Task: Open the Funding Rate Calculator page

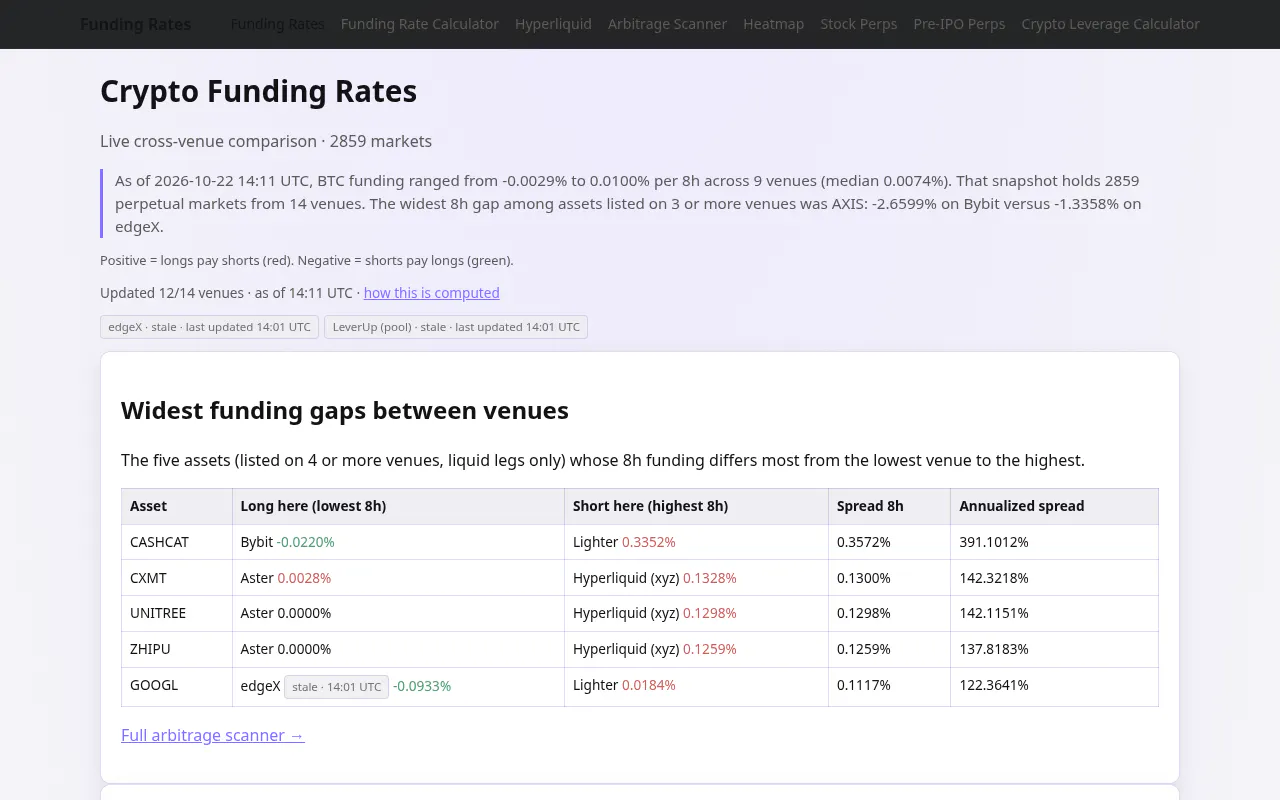Action: [420, 24]
